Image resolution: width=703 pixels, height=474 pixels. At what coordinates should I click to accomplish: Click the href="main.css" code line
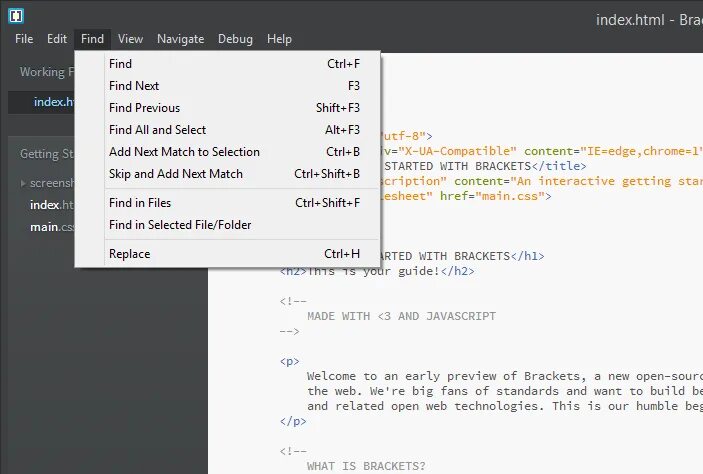point(466,196)
